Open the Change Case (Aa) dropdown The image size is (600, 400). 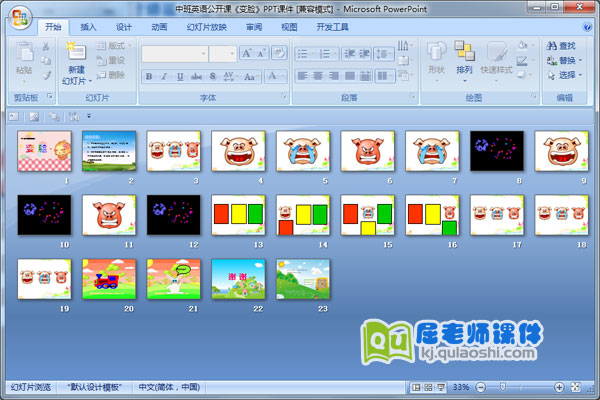251,76
